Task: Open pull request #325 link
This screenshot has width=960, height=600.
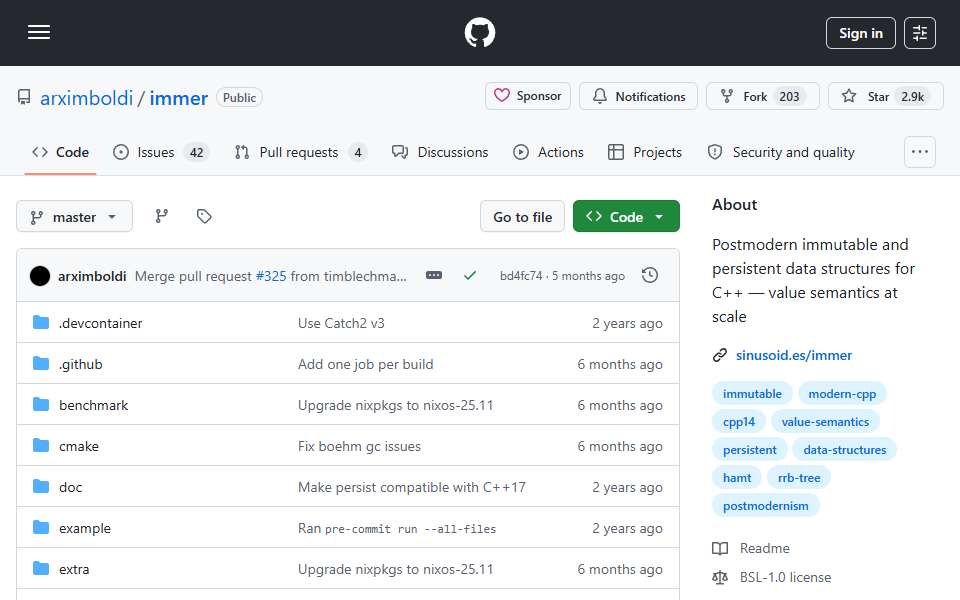Action: point(271,276)
